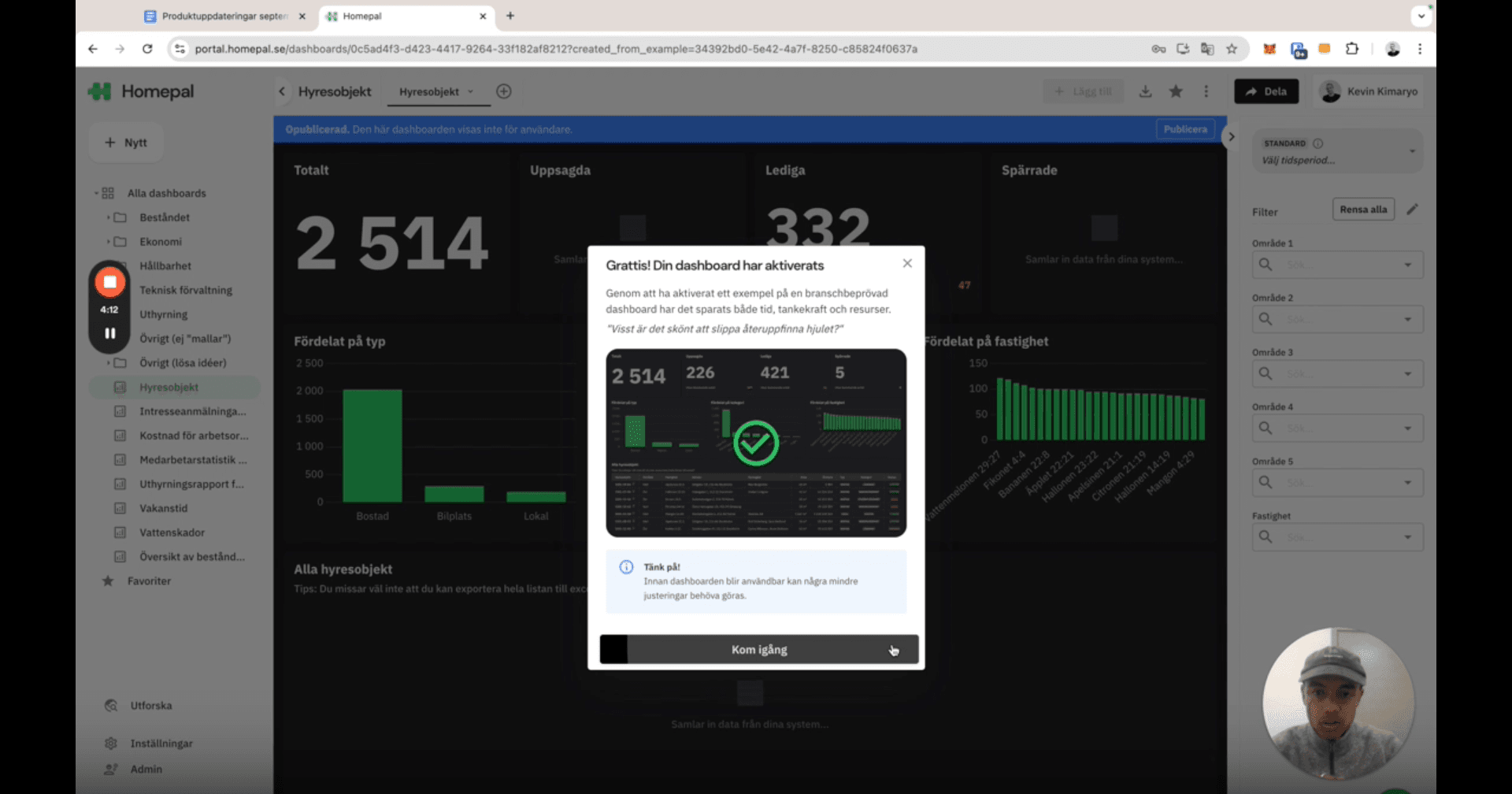This screenshot has height=794, width=1512.
Task: Collapse the Alla dashboards tree
Action: (97, 193)
